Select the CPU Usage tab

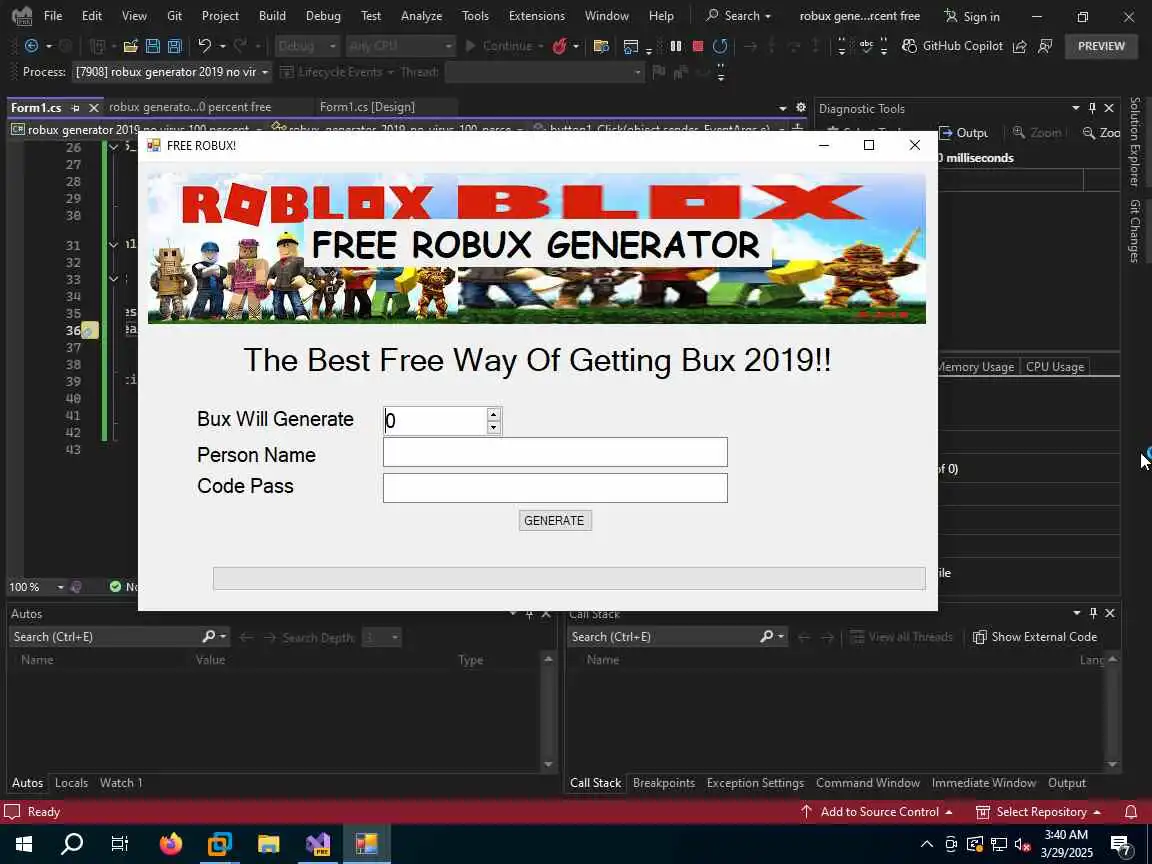1054,367
